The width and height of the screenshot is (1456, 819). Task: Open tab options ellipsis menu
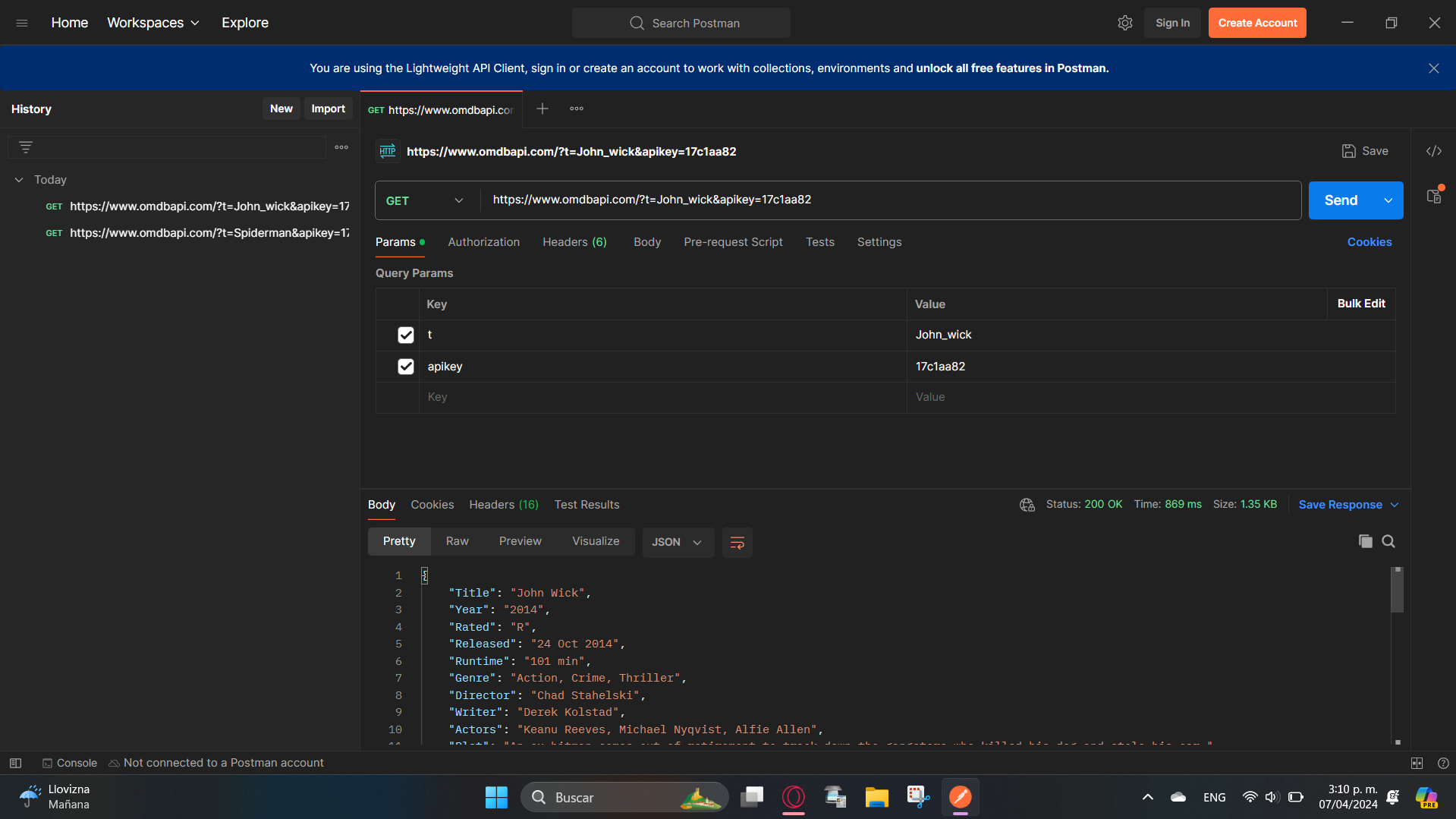[x=577, y=109]
